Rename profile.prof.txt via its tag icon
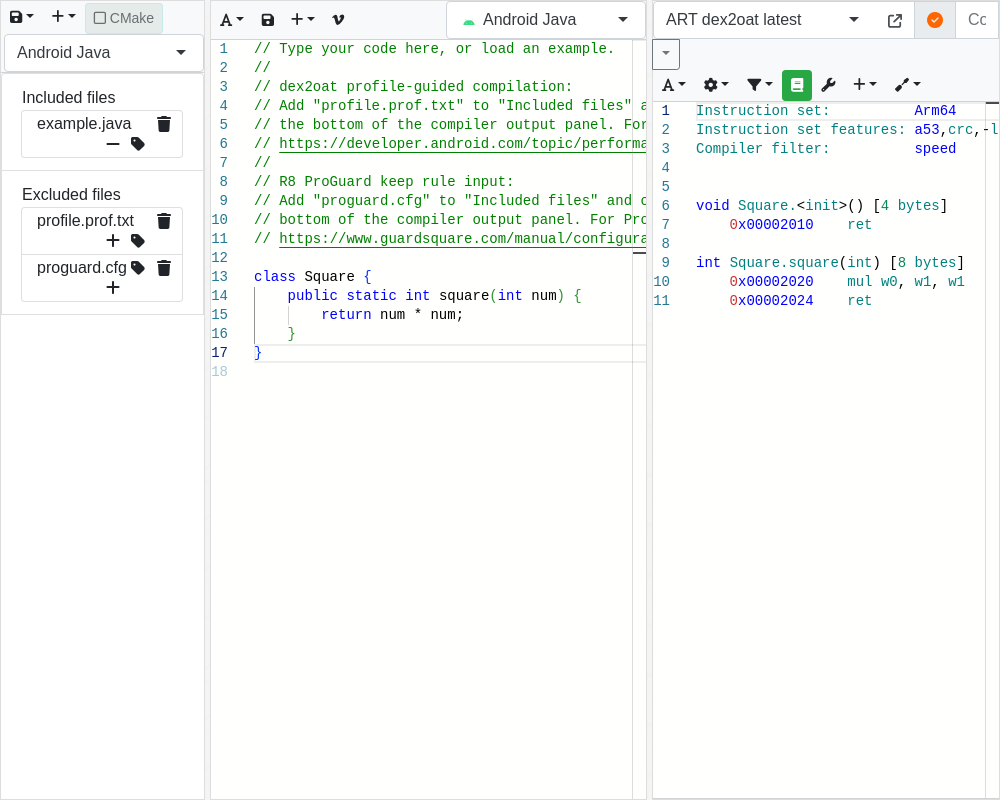Viewport: 1000px width, 800px height. click(138, 241)
